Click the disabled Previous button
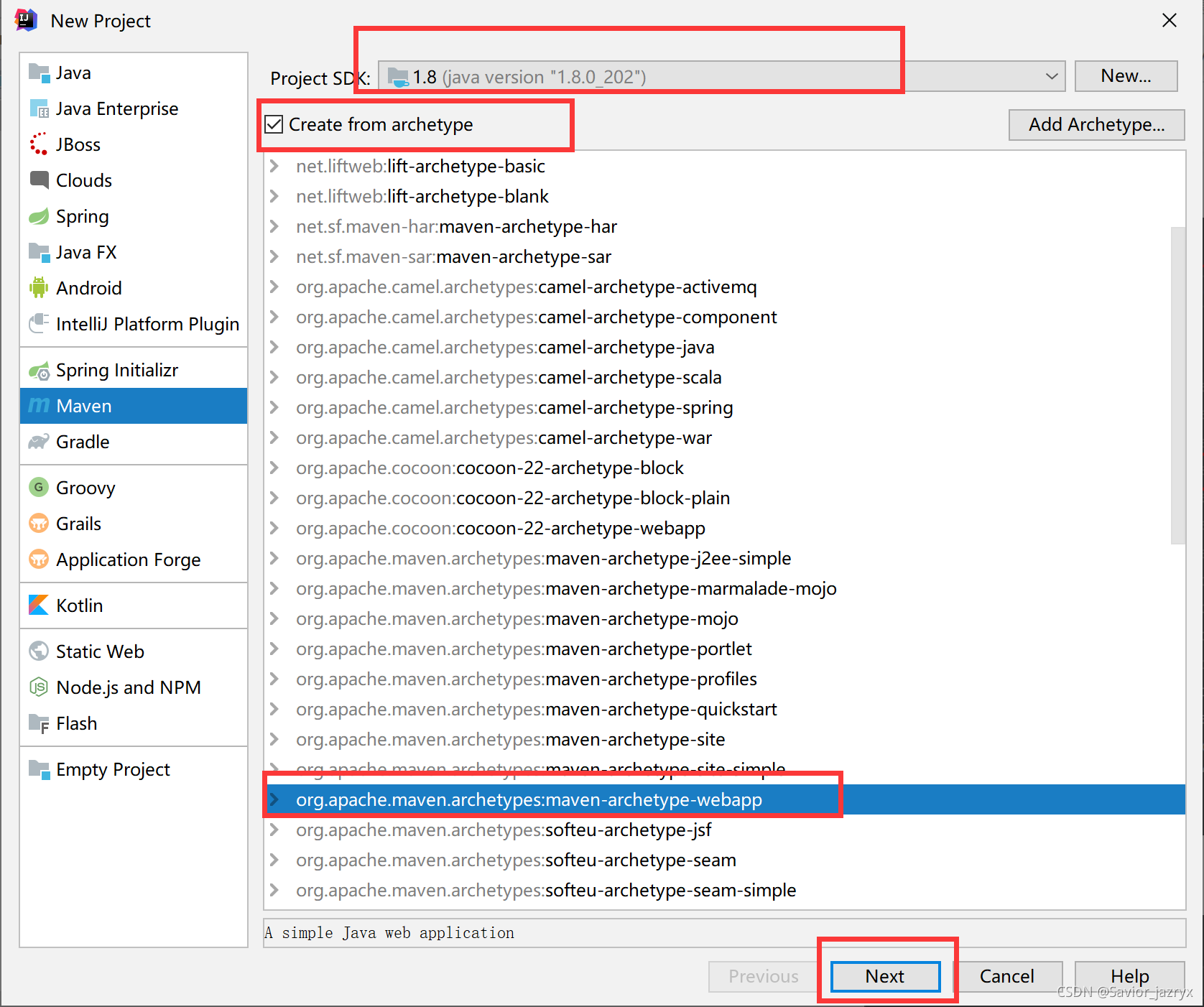The image size is (1204, 1007). coord(764,976)
